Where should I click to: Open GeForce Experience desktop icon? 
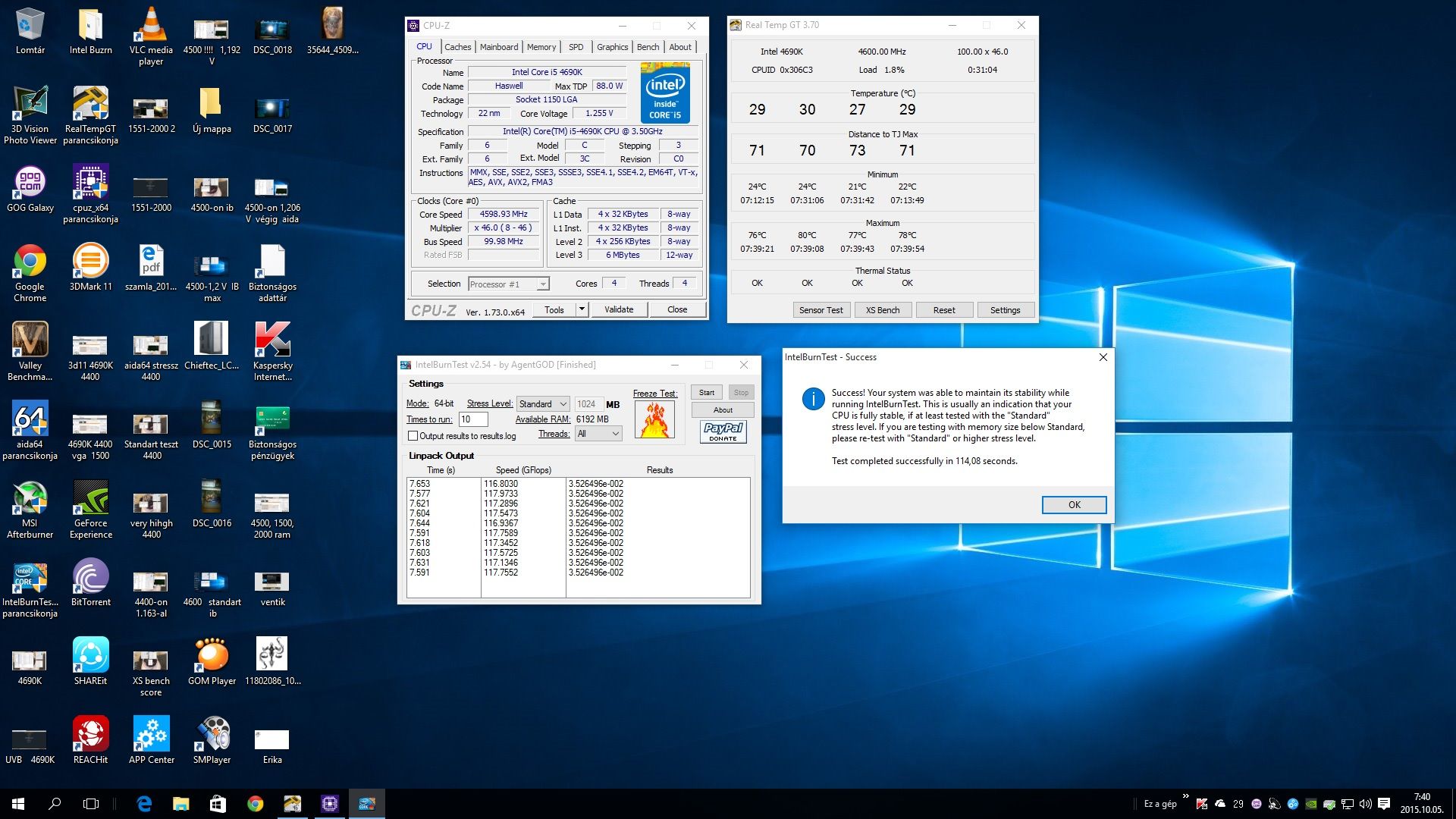(90, 510)
